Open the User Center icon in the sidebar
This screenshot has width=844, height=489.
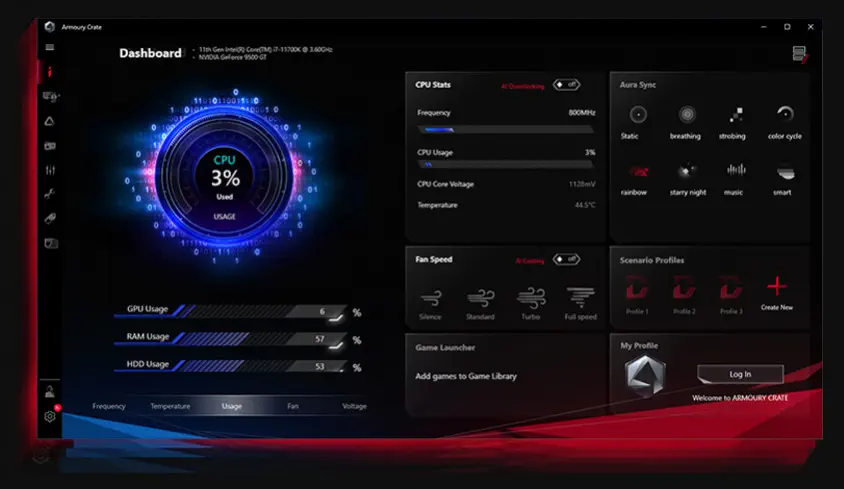50,392
